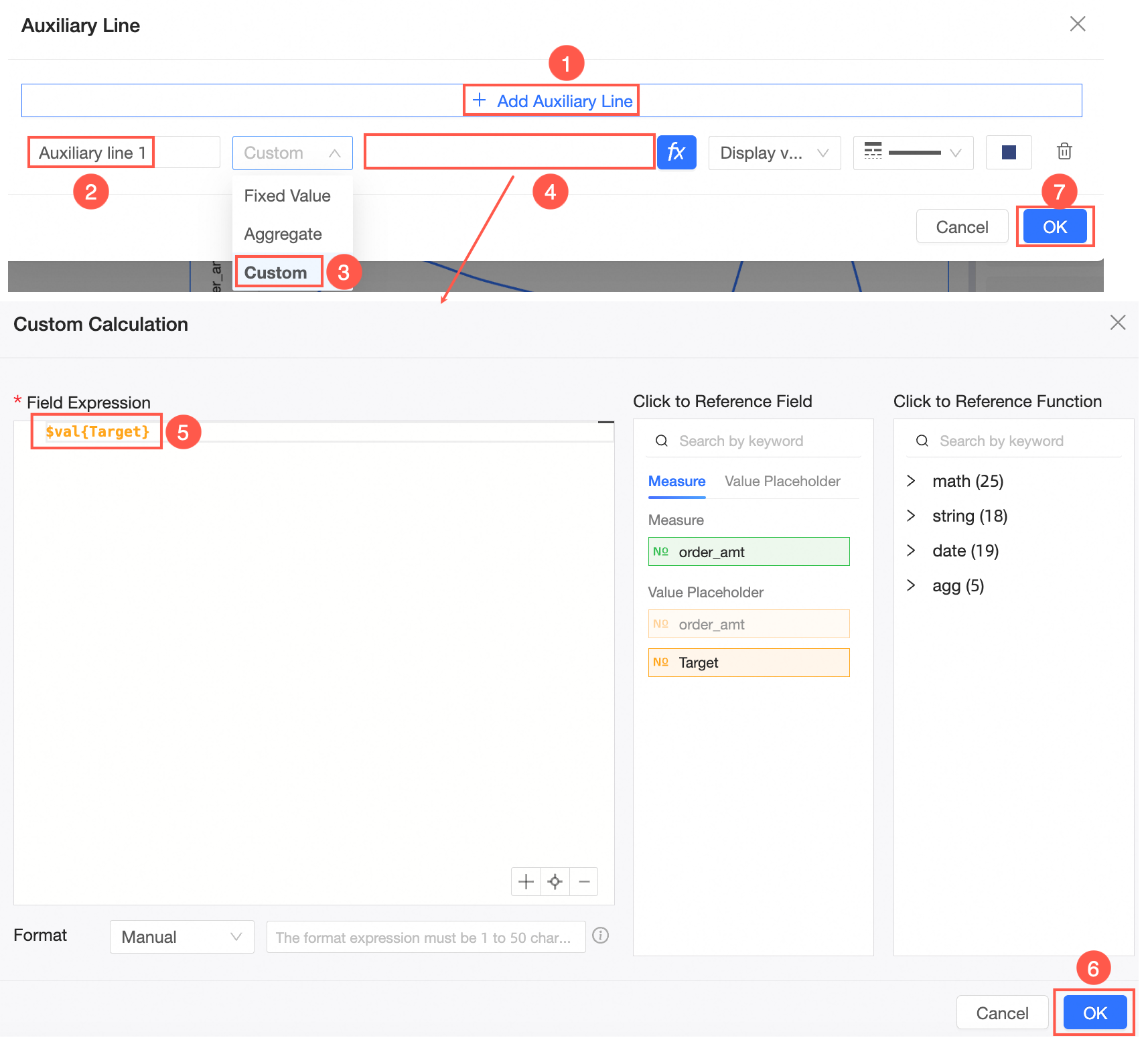Click OK in Auxiliary Line dialog
Screen dimensions: 1148x1046
coord(1055,227)
